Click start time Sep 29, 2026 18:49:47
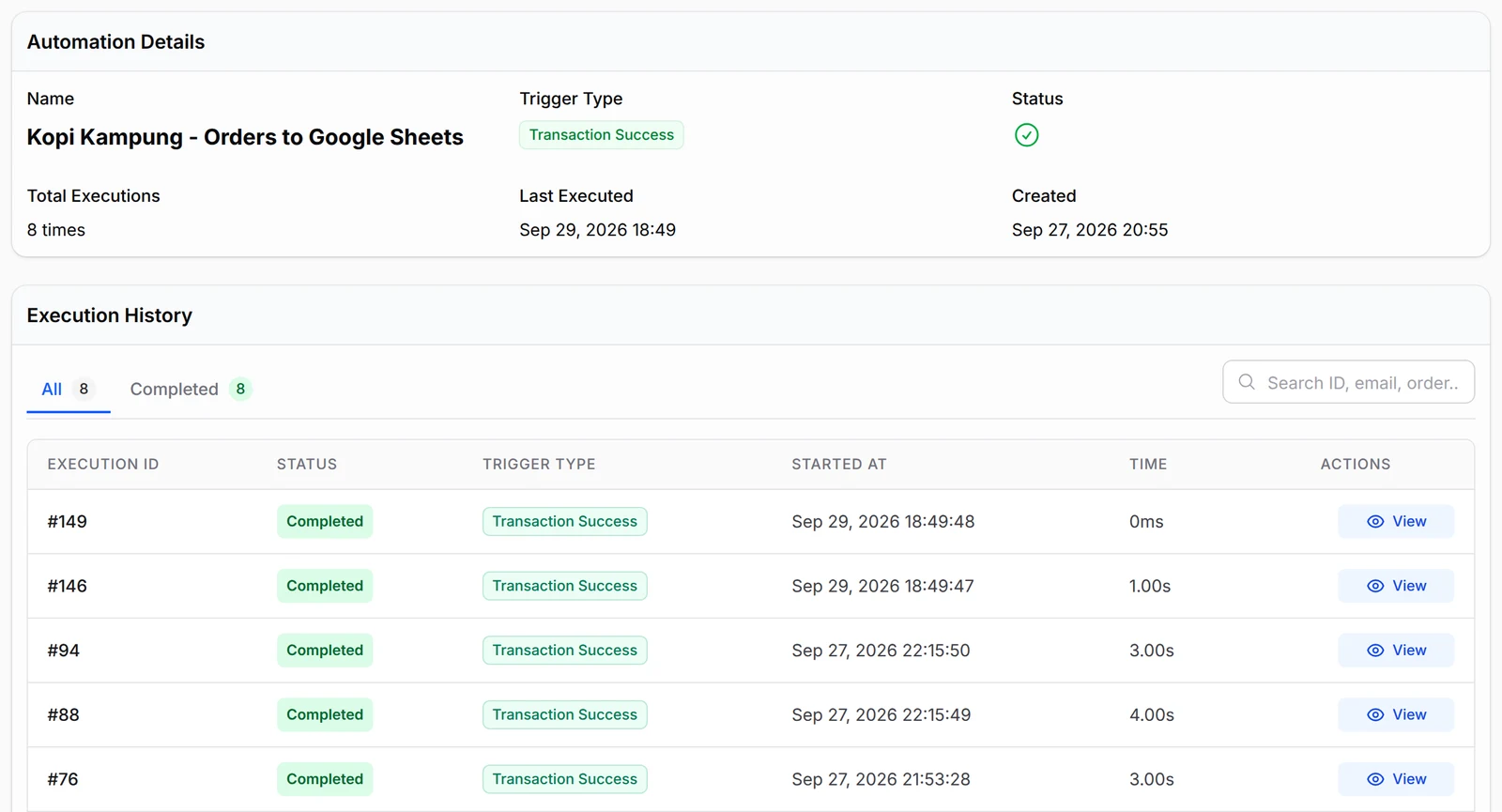The width and height of the screenshot is (1502, 812). coord(883,586)
